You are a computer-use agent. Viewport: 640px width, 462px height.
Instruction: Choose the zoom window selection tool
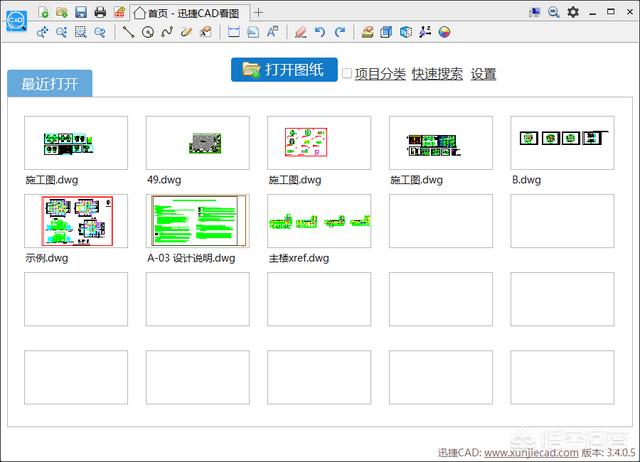[x=80, y=32]
